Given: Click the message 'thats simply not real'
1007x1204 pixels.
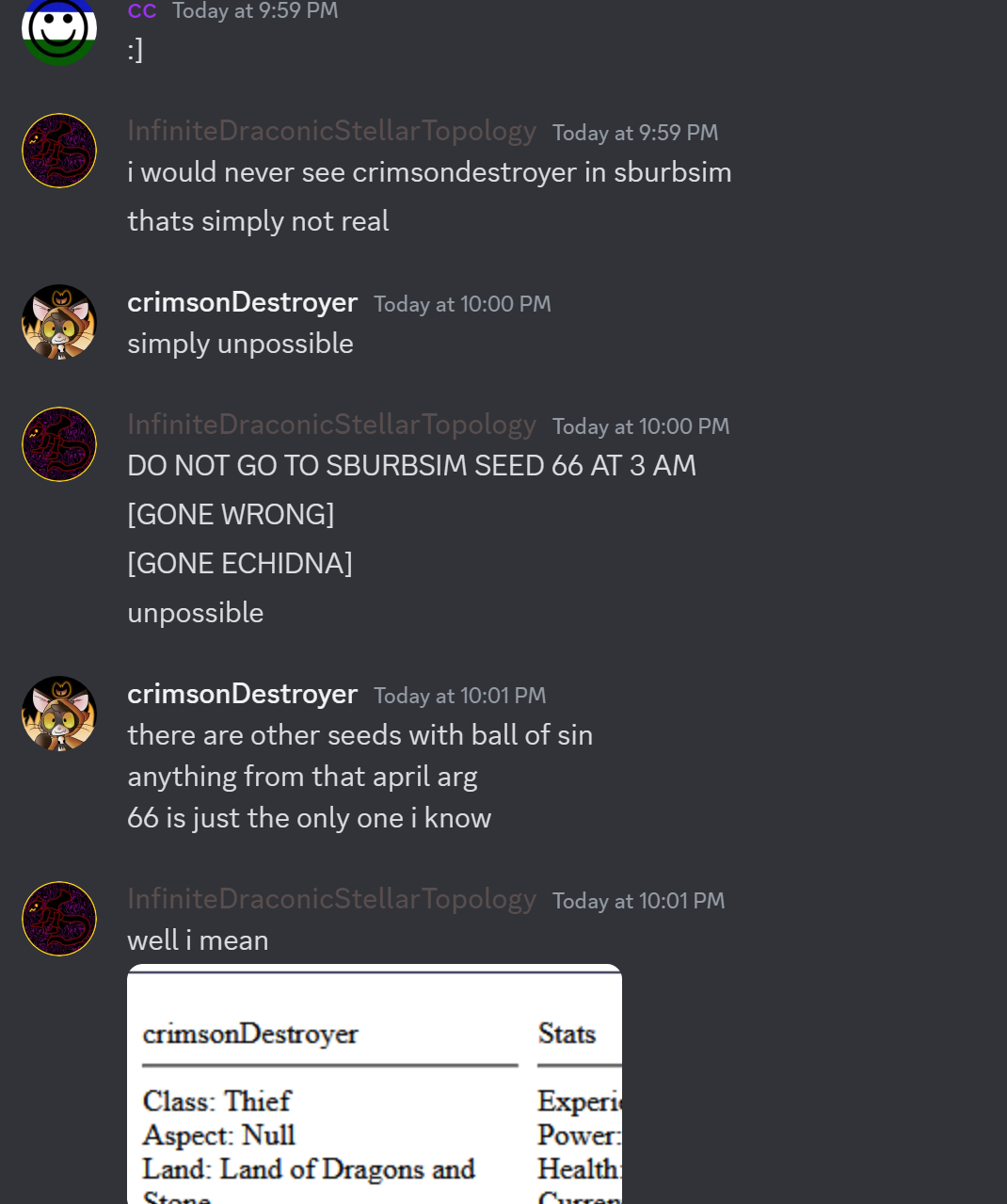Looking at the screenshot, I should pyautogui.click(x=258, y=221).
